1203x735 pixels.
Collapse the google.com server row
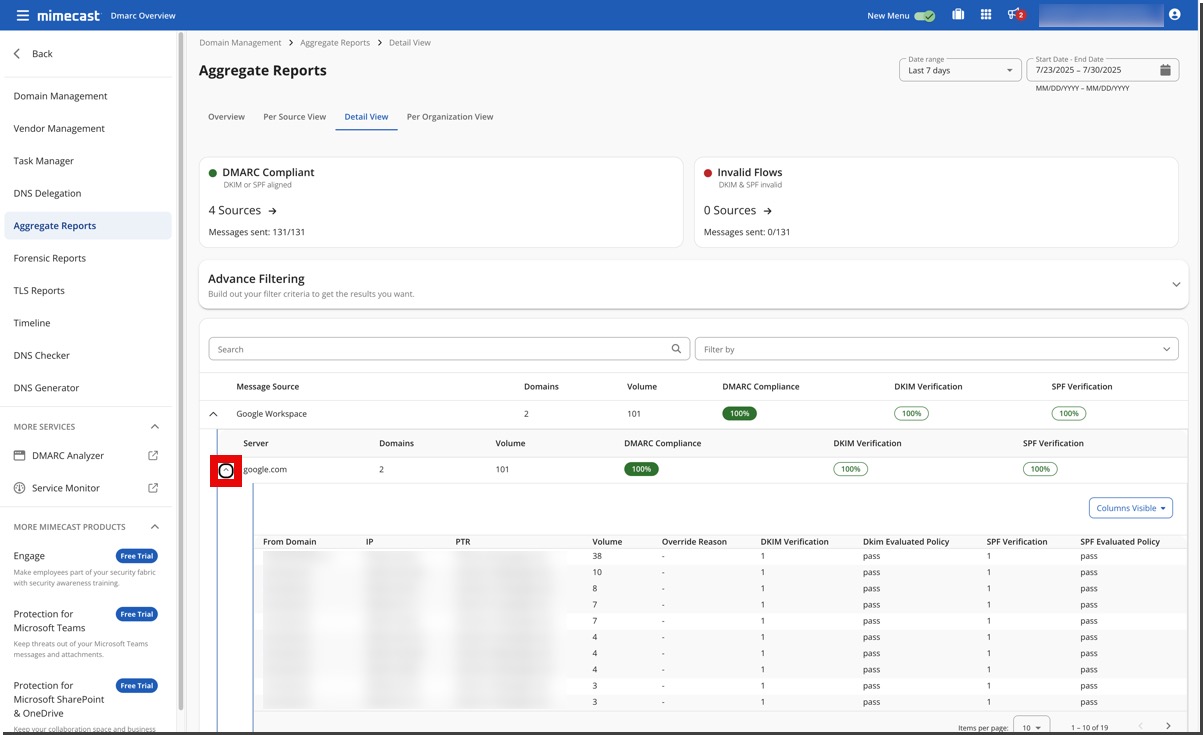(226, 470)
